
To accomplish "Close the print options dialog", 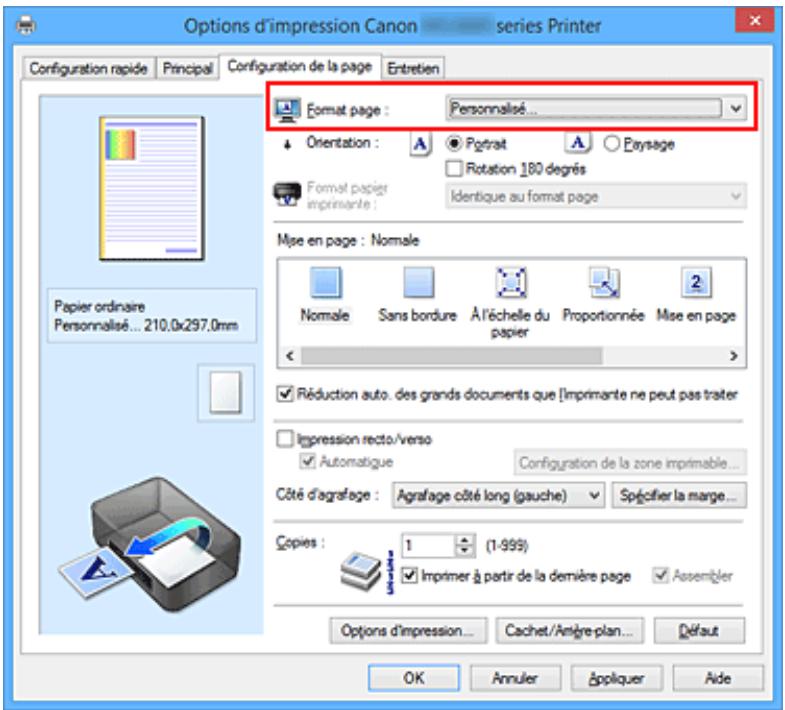I will tap(754, 21).
